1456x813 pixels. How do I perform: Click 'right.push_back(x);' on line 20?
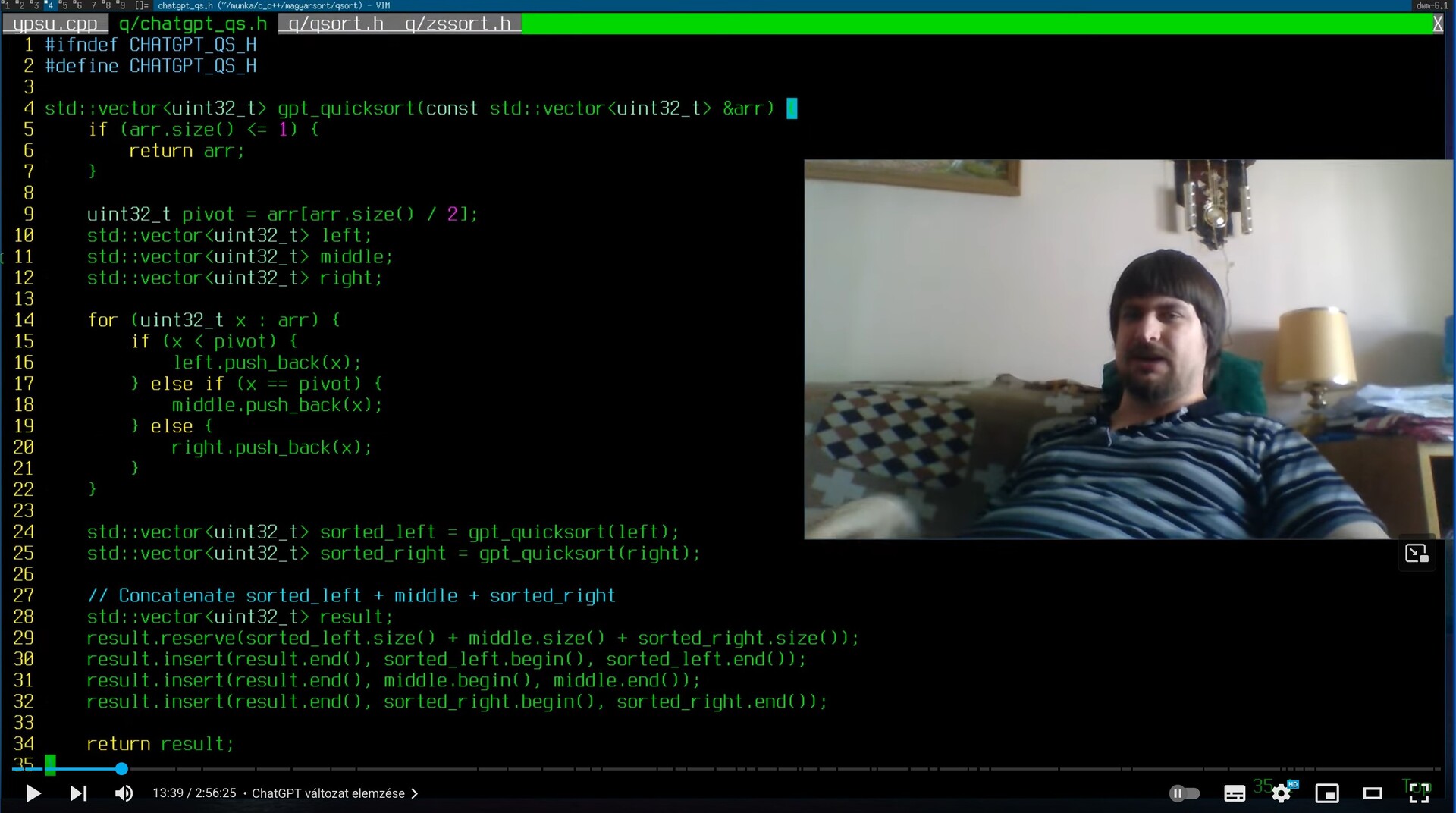pyautogui.click(x=271, y=447)
